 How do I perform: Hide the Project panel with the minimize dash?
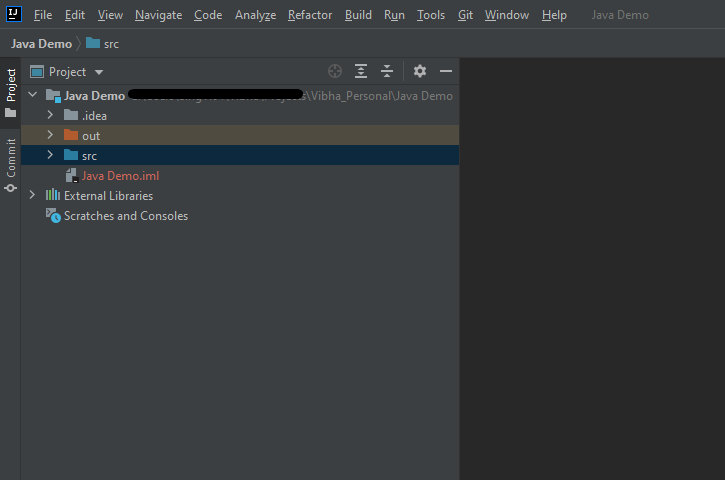446,72
